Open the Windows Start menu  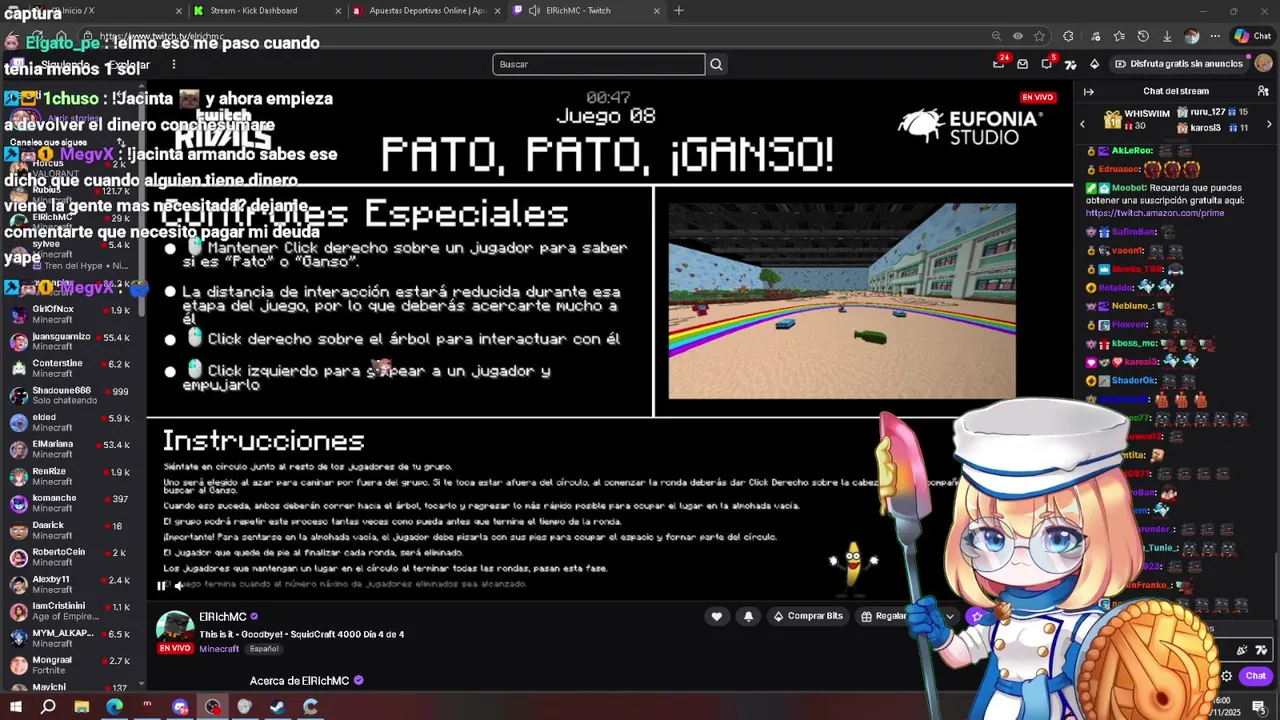coord(15,707)
